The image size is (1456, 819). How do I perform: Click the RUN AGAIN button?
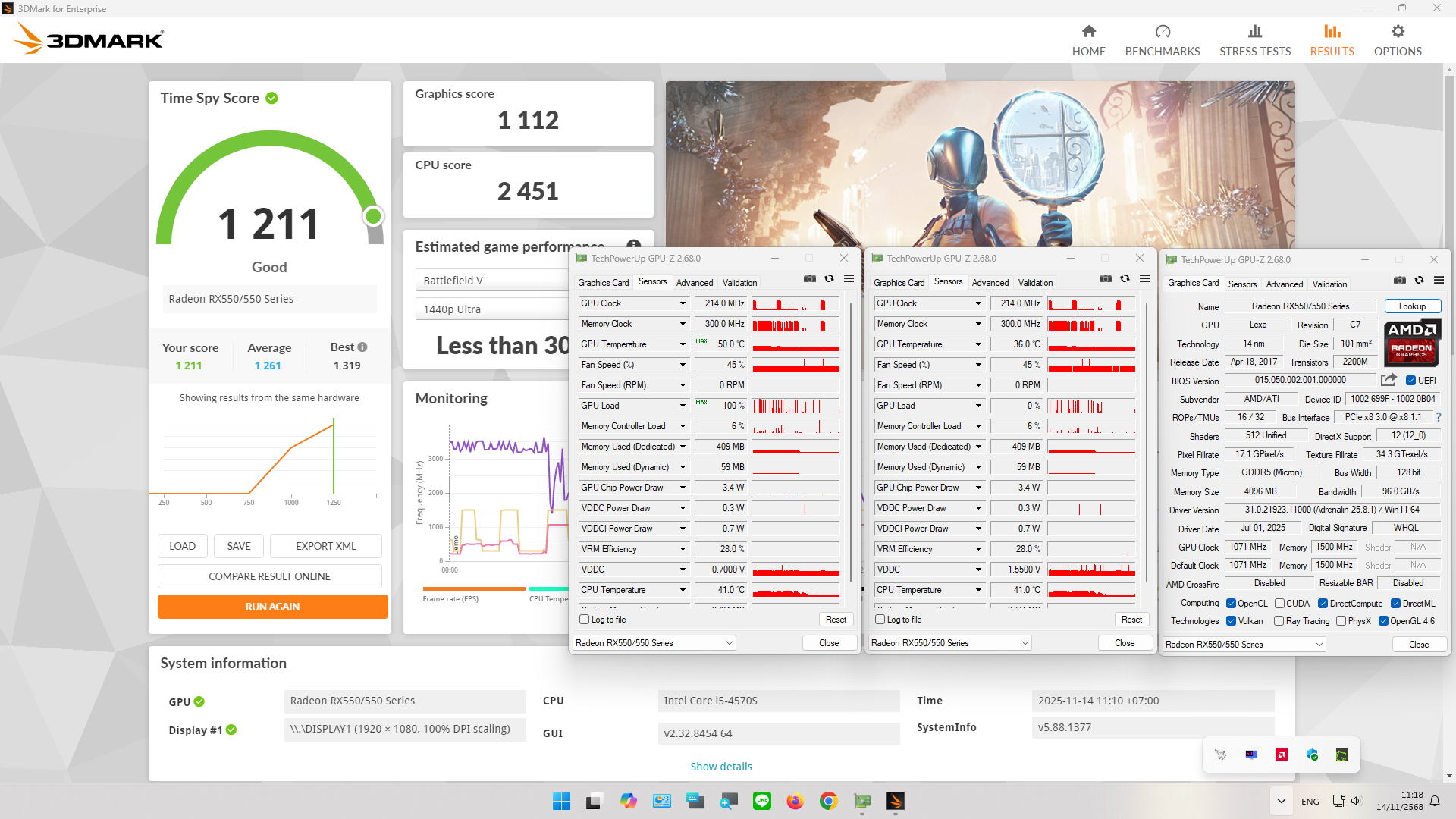pyautogui.click(x=272, y=607)
